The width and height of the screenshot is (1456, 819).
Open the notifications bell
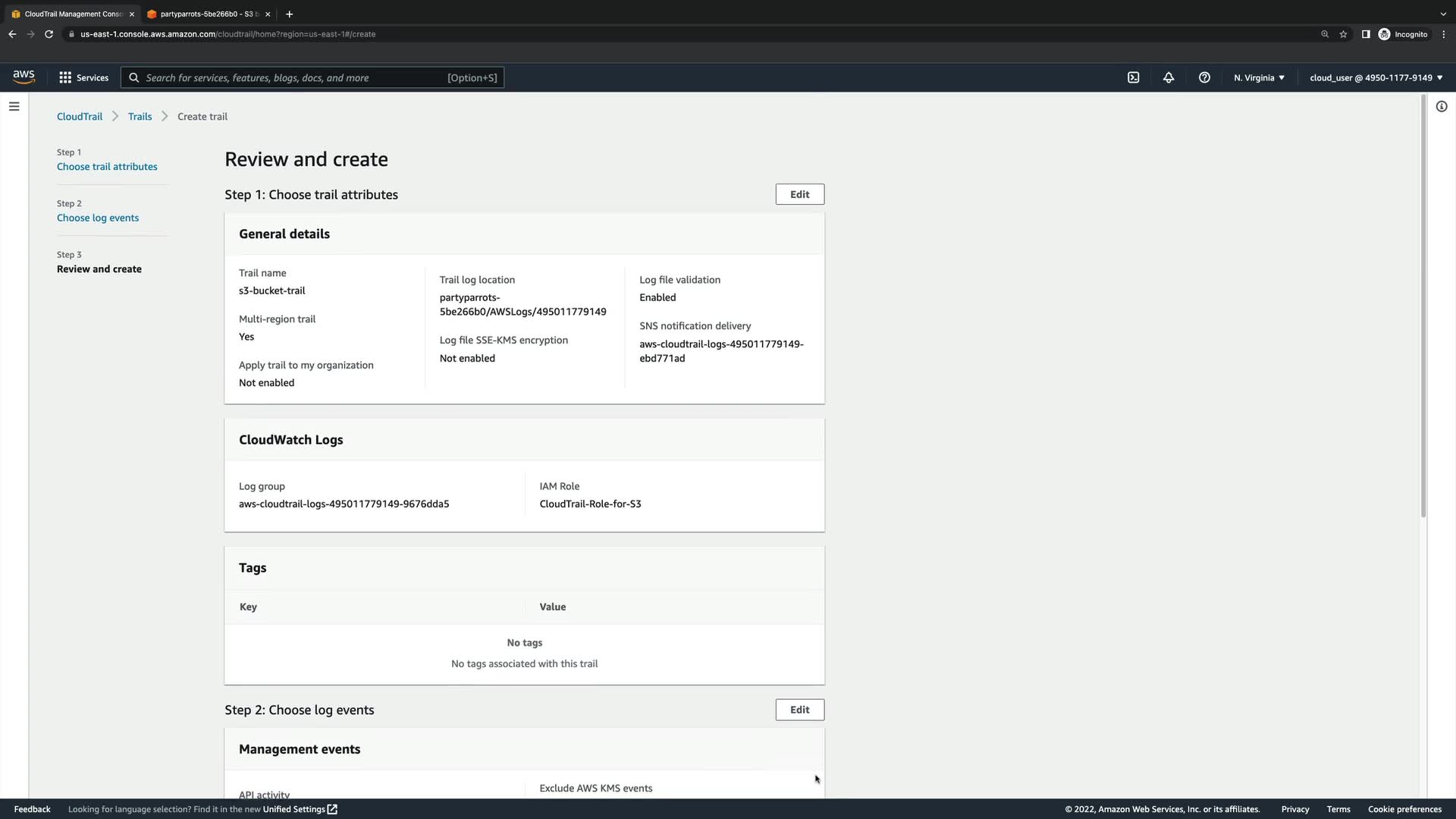point(1169,77)
